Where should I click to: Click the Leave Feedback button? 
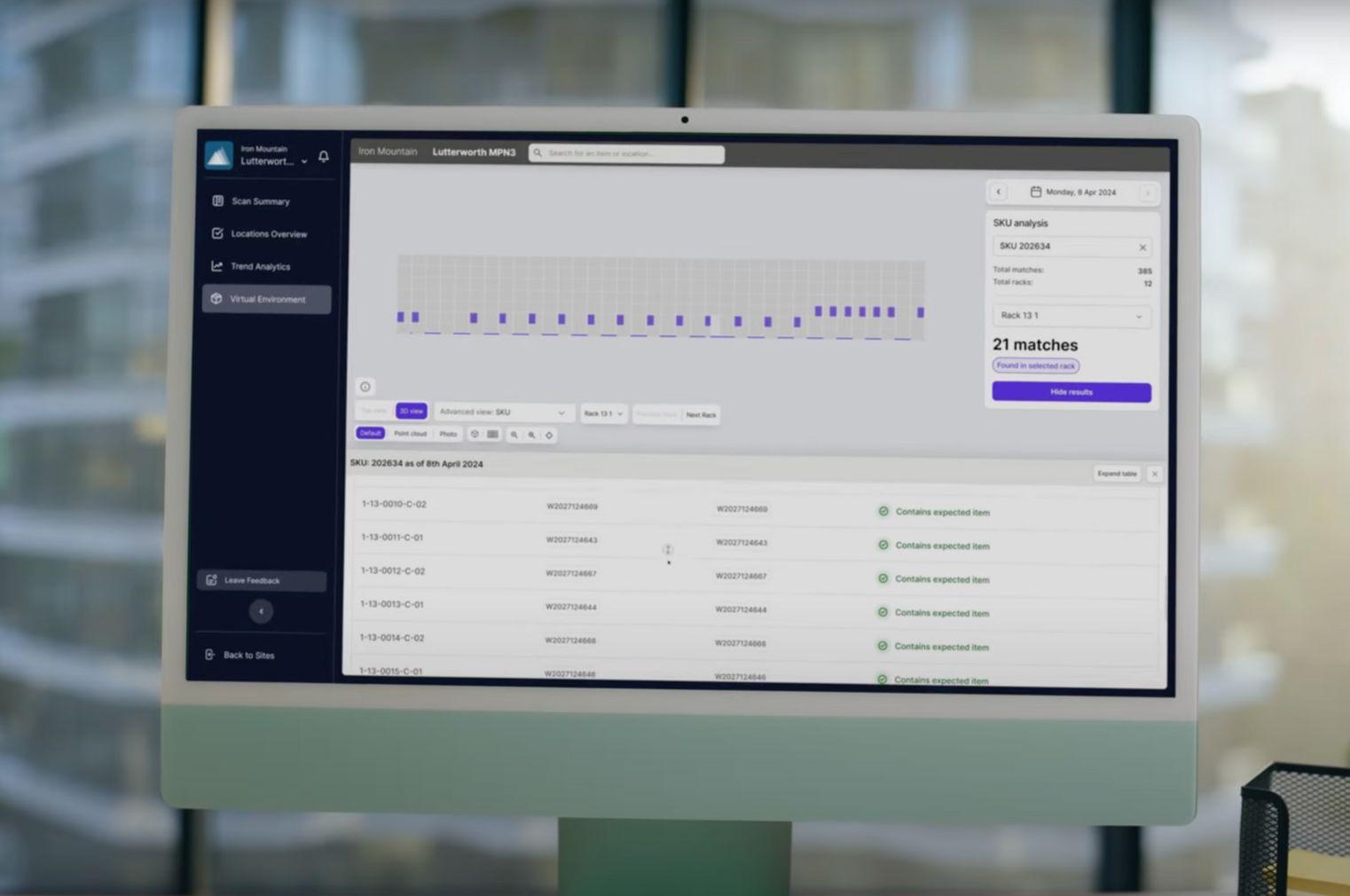click(x=262, y=580)
